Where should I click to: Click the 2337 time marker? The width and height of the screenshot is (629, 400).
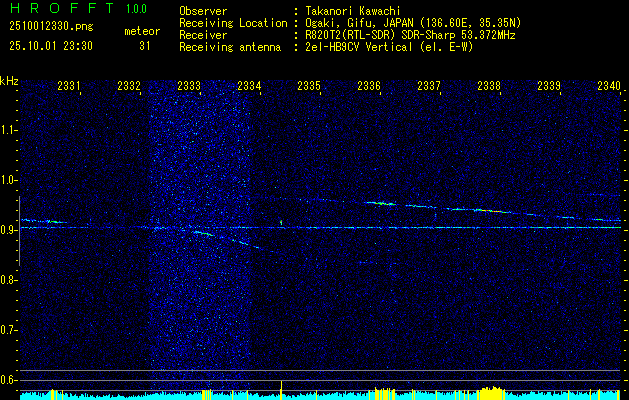pyautogui.click(x=429, y=85)
